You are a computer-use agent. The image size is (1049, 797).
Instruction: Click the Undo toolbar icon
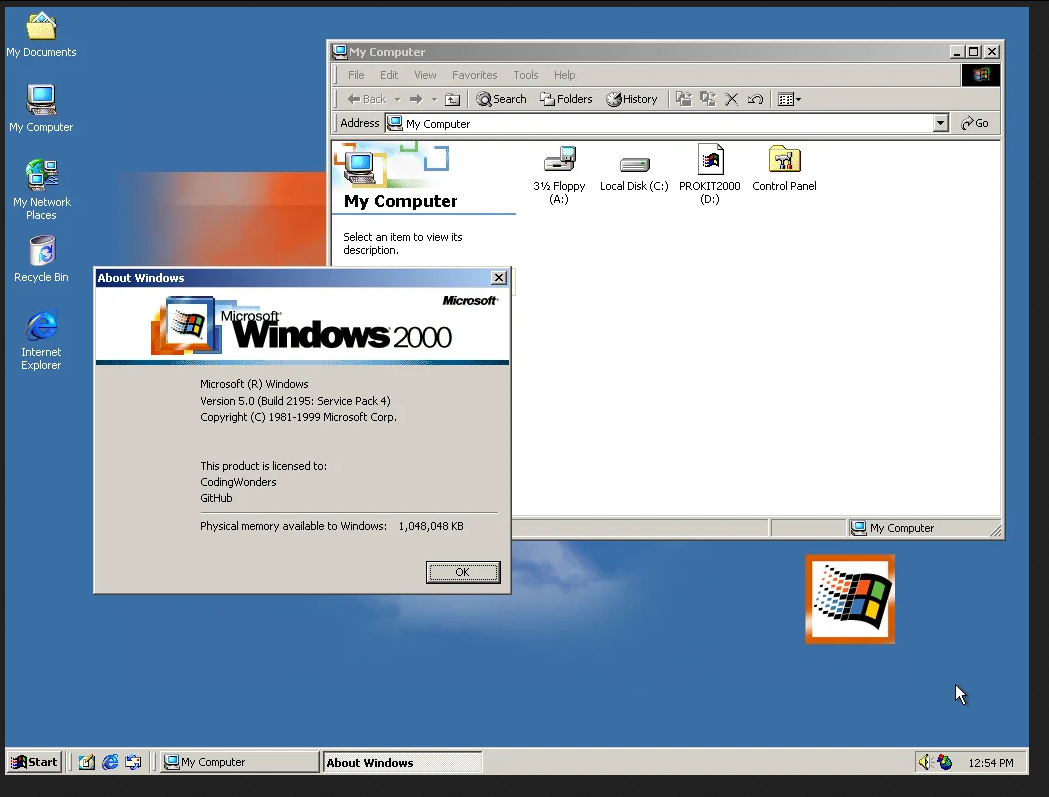[x=755, y=99]
